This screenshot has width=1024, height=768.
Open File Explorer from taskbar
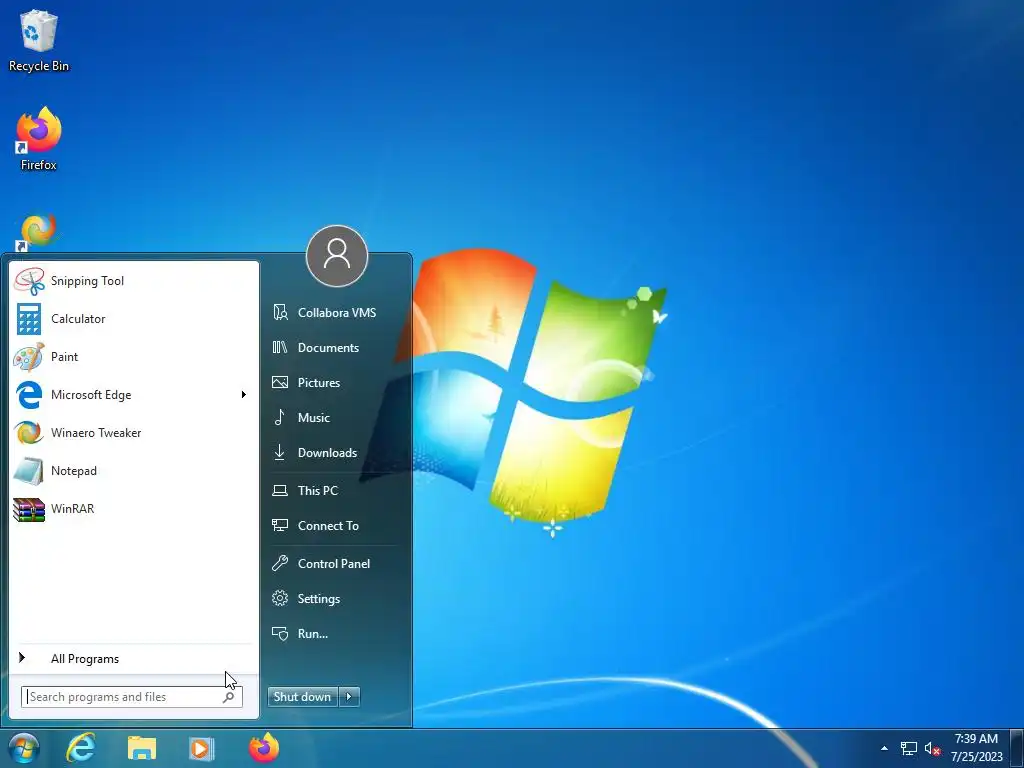142,748
